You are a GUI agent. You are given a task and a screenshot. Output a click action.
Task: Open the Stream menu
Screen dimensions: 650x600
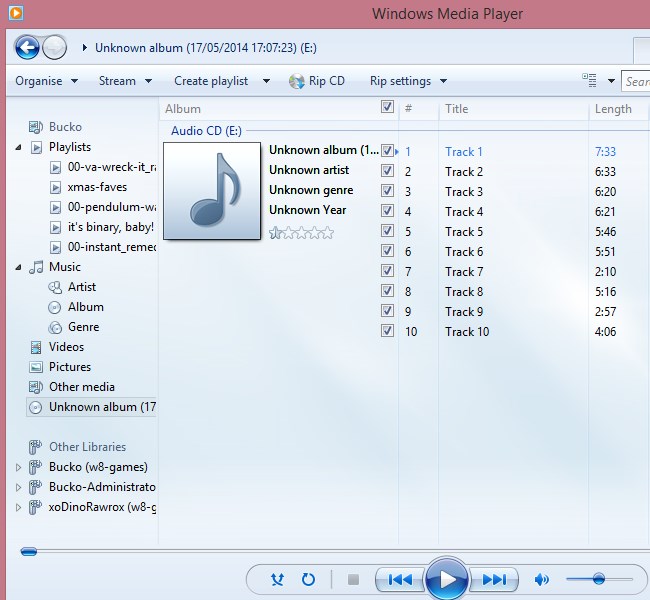click(x=125, y=81)
